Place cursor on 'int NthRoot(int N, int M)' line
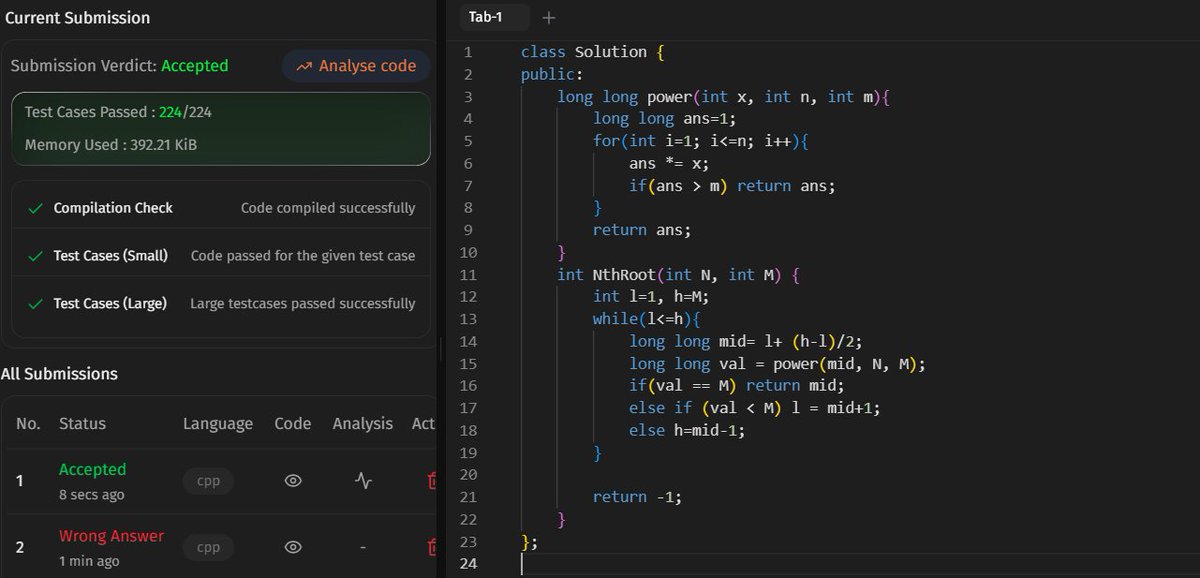Screen dimensions: 1200x578 click(x=680, y=274)
